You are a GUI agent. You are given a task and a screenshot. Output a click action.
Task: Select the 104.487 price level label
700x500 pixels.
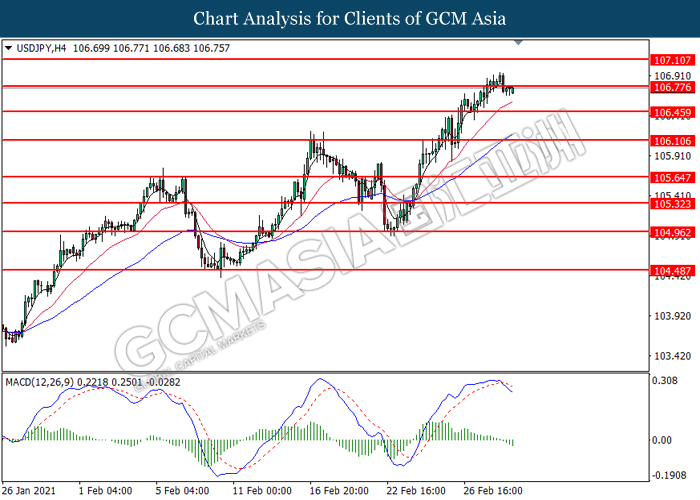(672, 271)
